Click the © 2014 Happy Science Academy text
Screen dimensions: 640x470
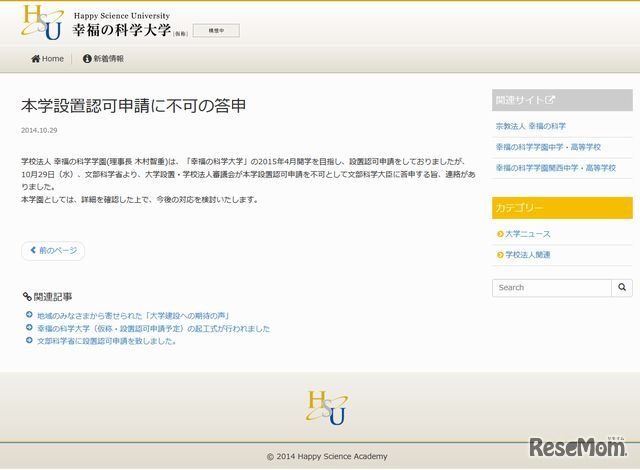[327, 456]
